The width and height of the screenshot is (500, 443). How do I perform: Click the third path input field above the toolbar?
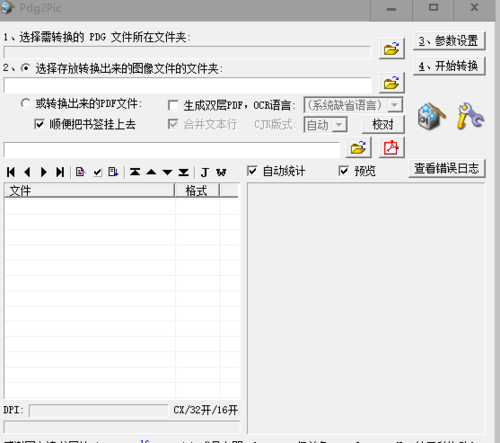171,150
